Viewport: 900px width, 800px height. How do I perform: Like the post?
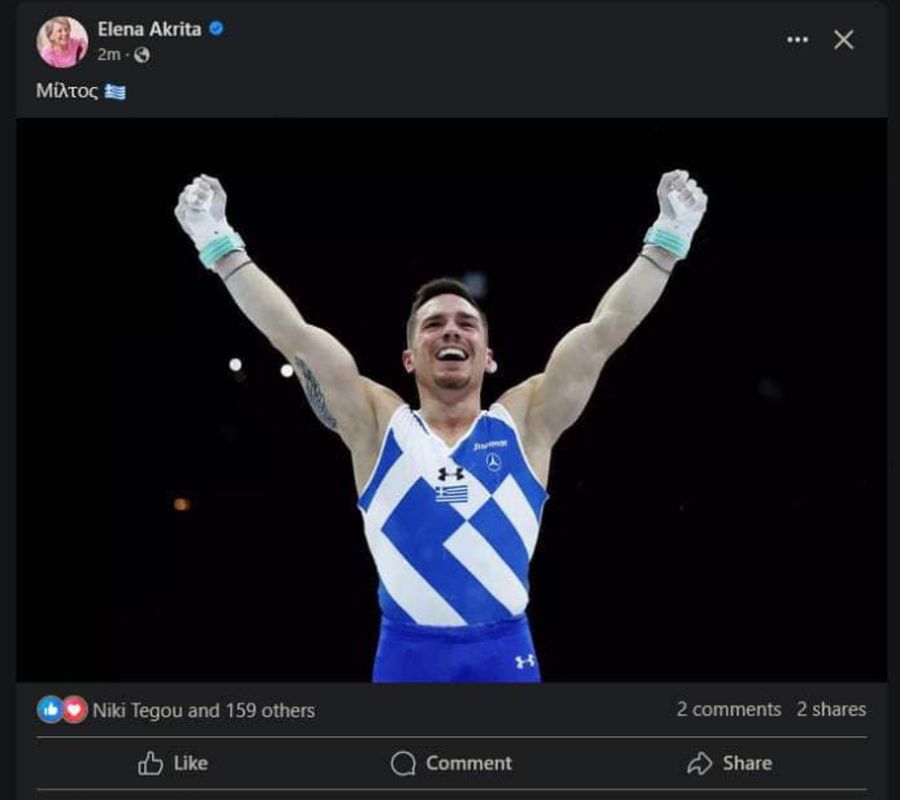pos(173,763)
